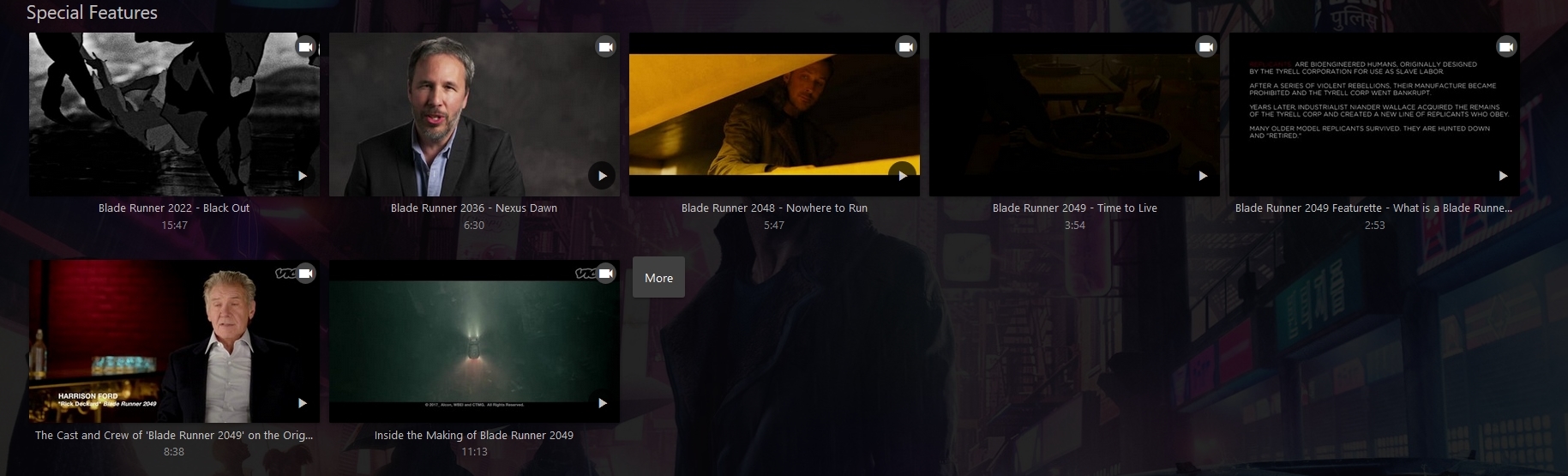Click camera icon on Time to Live thumbnail
The width and height of the screenshot is (1568, 476).
[1205, 47]
